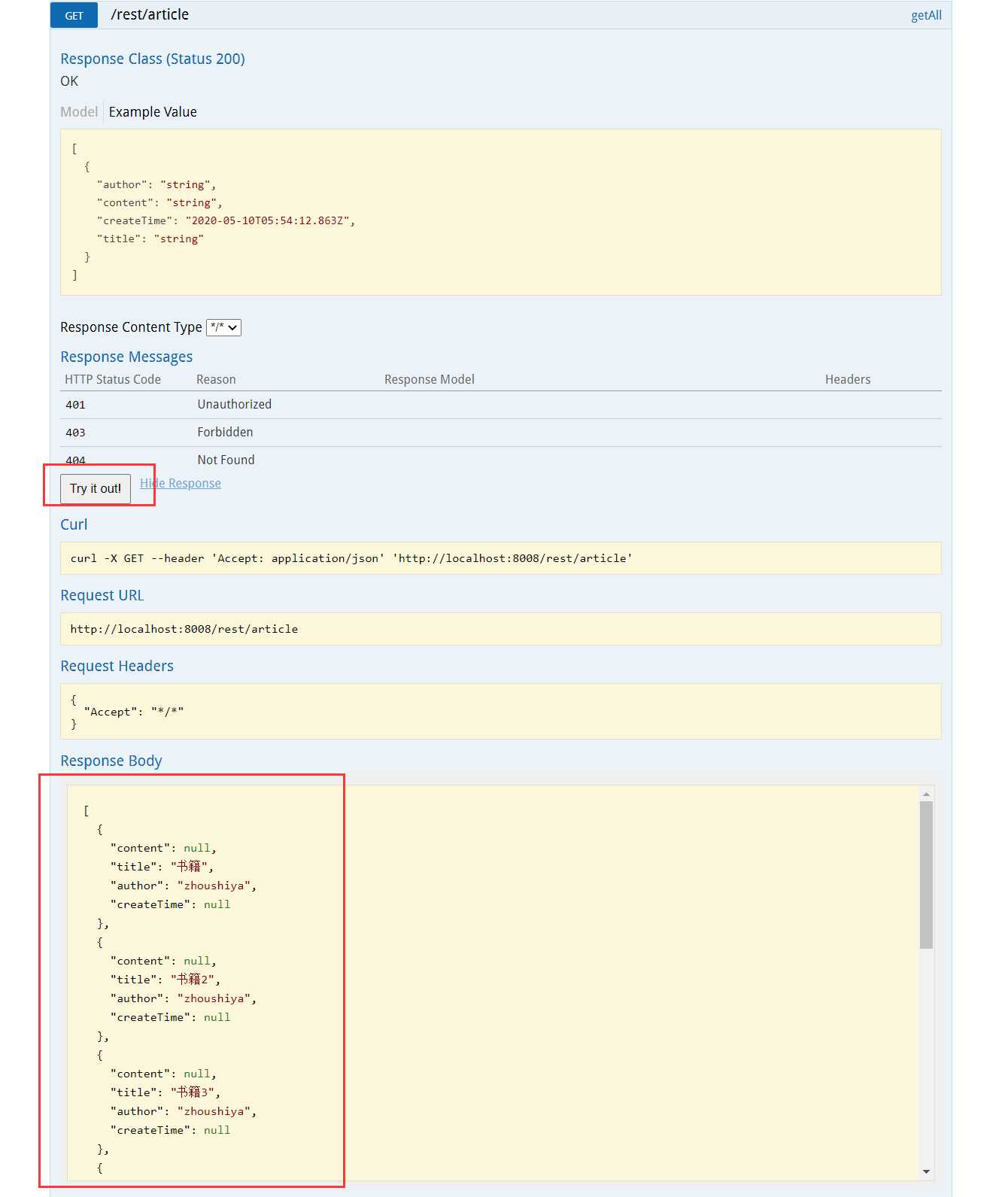Image resolution: width=1008 pixels, height=1197 pixels.
Task: Click the 403 status code cell
Action: click(x=75, y=433)
